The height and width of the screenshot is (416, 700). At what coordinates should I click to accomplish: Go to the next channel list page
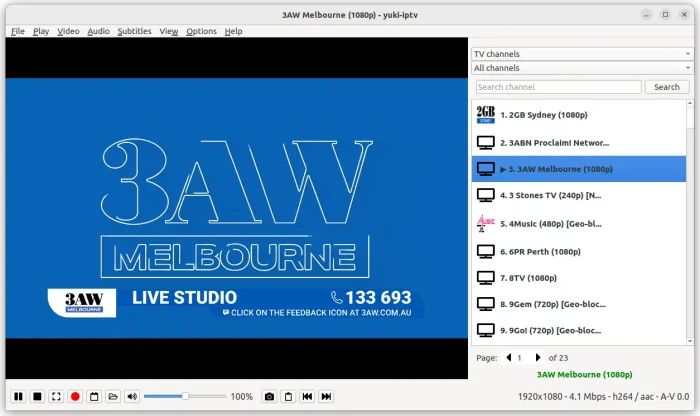pos(538,357)
